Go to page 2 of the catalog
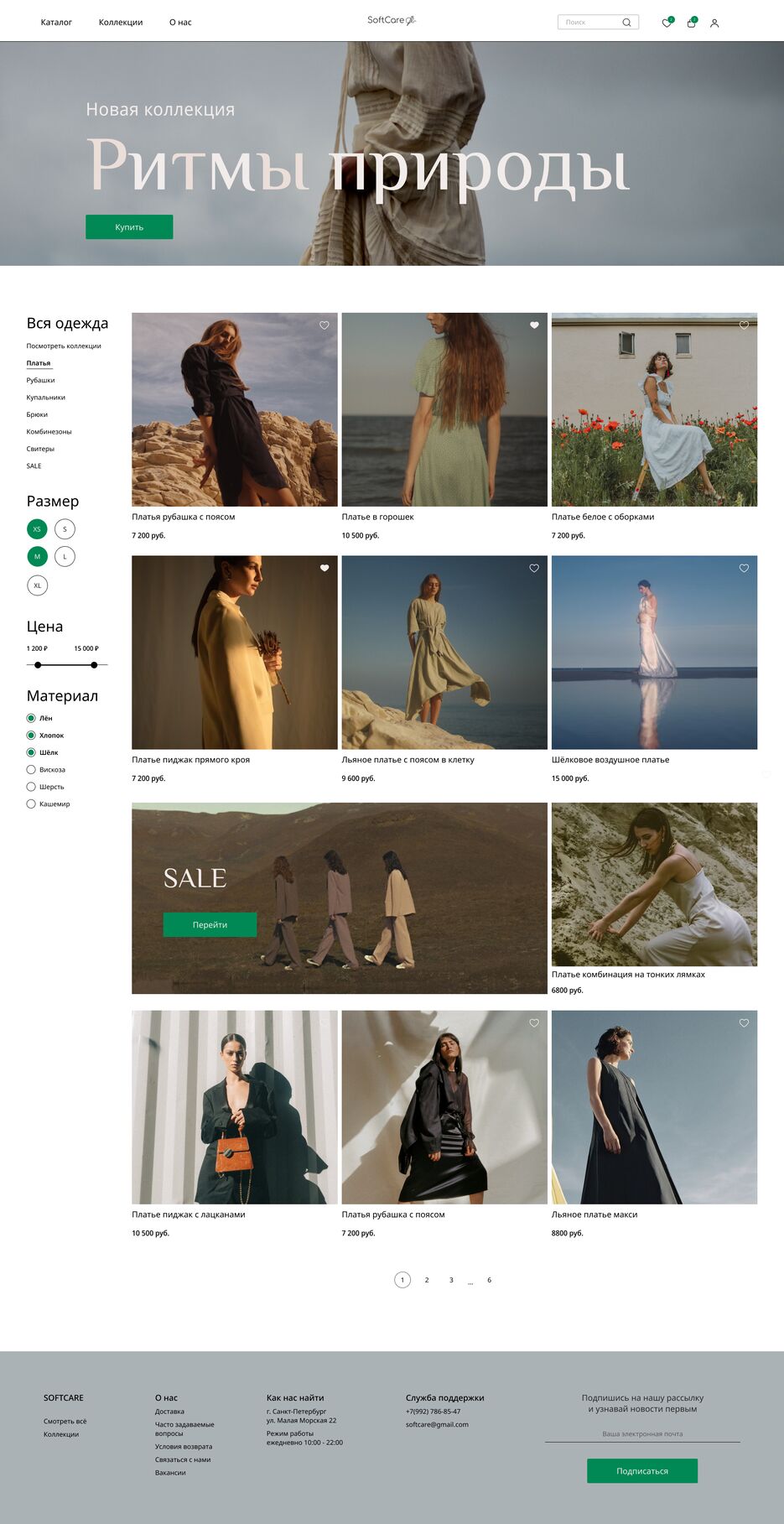The image size is (784, 1524). point(427,1280)
